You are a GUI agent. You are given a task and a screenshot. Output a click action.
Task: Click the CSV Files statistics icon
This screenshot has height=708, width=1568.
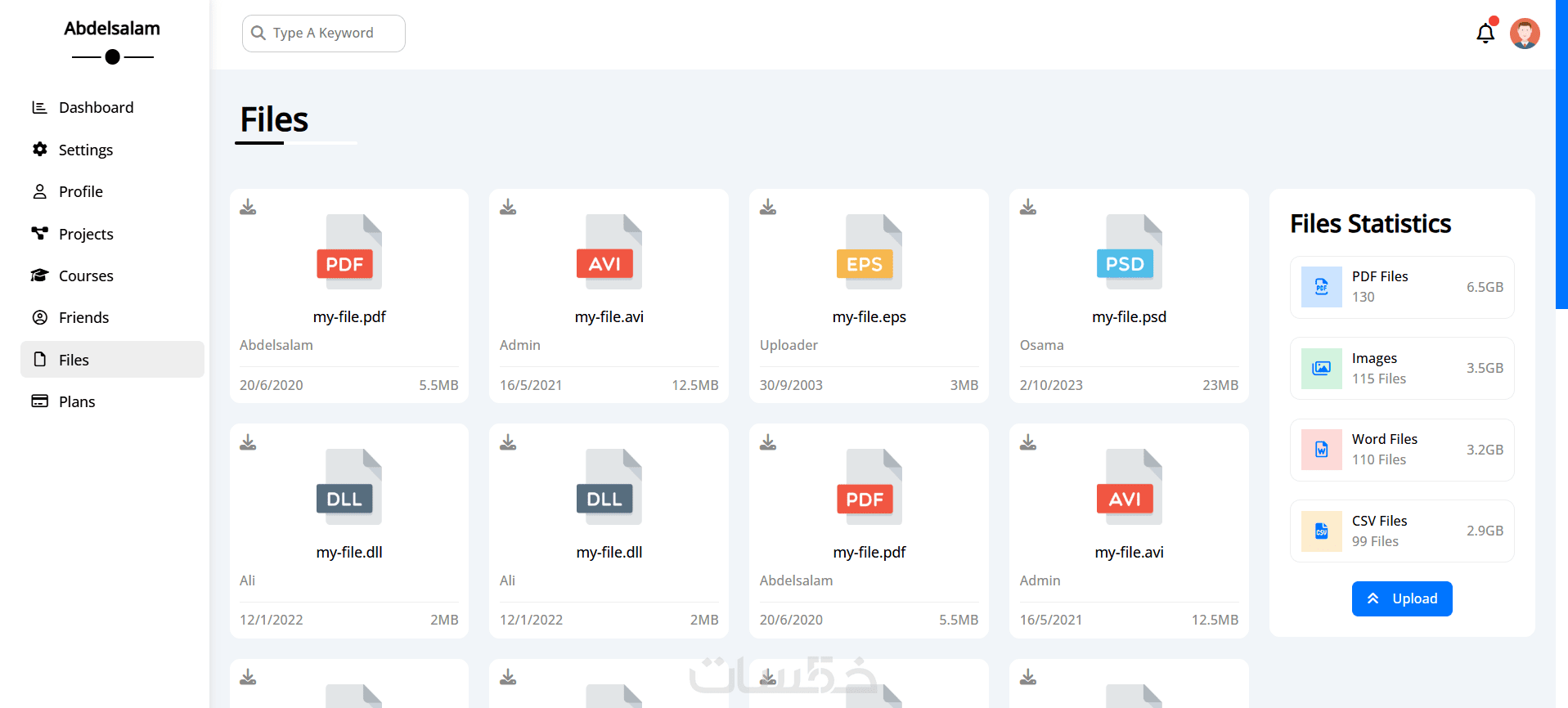(x=1321, y=531)
